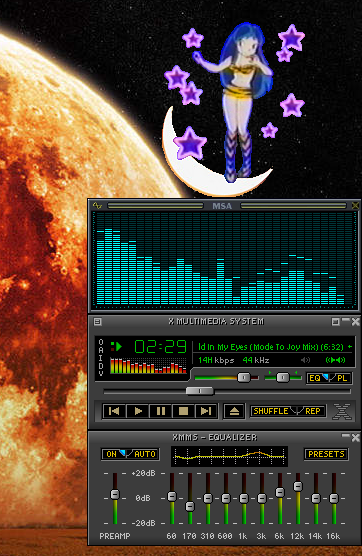Click the play button

pyautogui.click(x=138, y=411)
